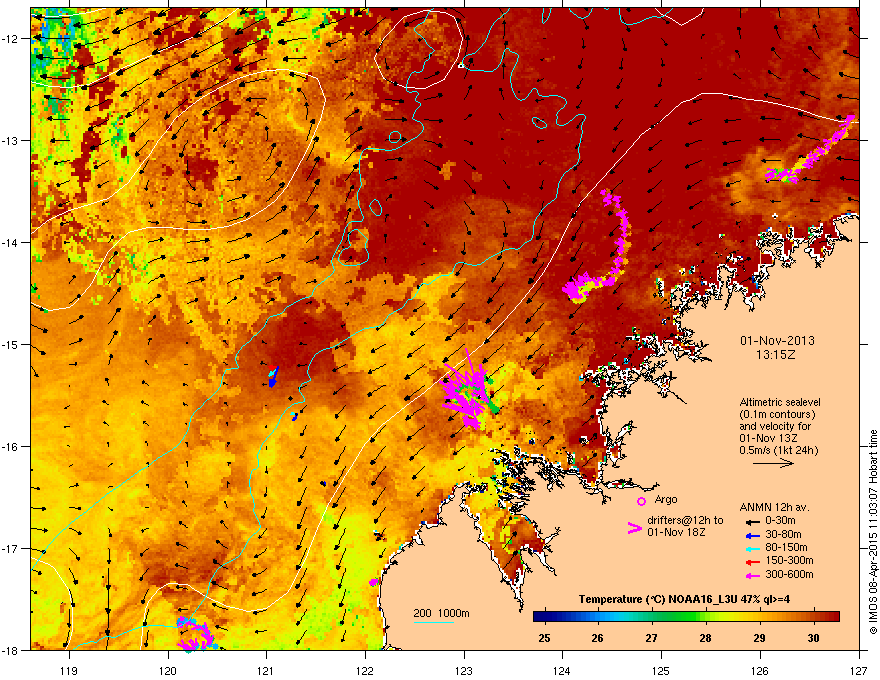Click the blue ANMN current arrow near 121°E
This screenshot has width=880, height=680.
pos(272,376)
